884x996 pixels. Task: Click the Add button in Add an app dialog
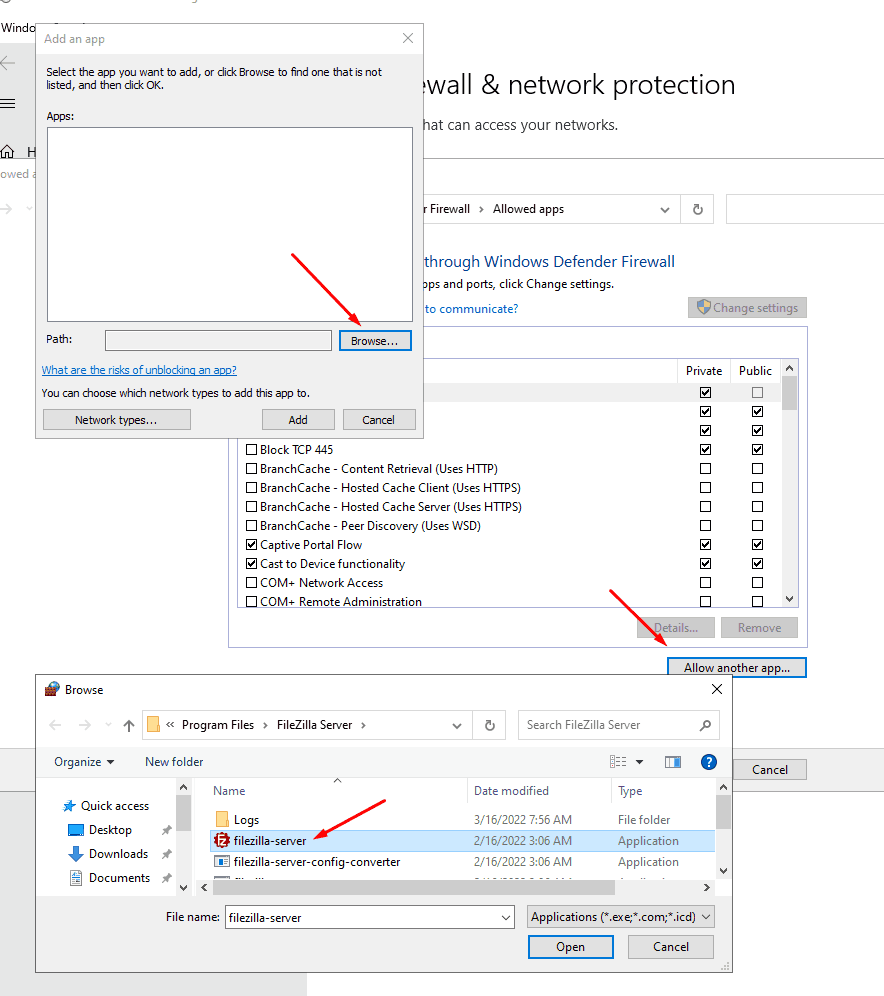(298, 420)
